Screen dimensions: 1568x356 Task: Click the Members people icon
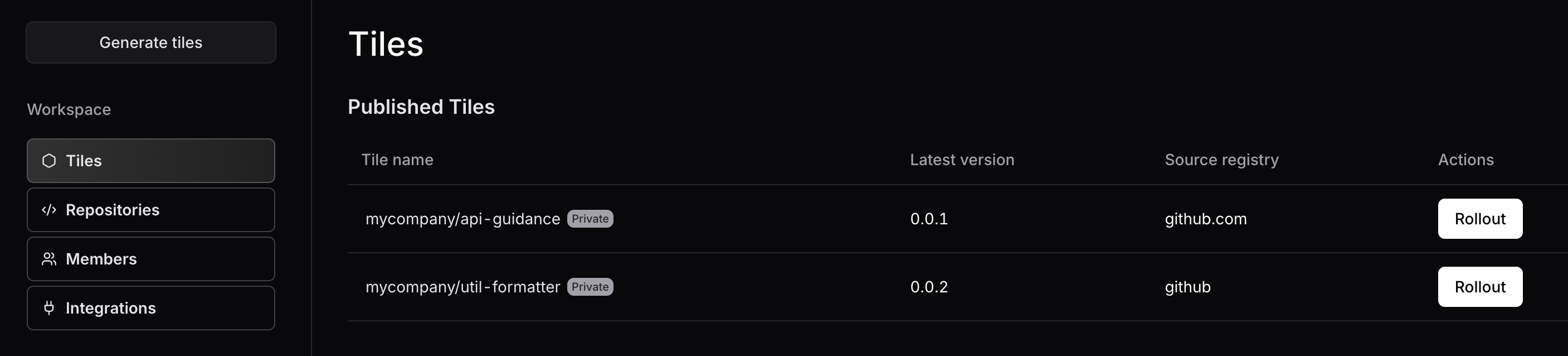click(49, 259)
